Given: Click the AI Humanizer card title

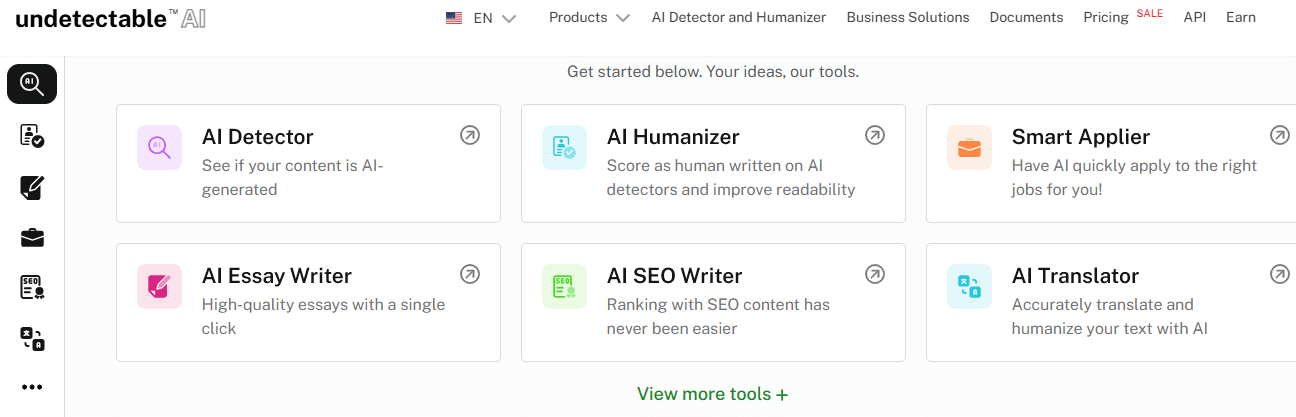Looking at the screenshot, I should tap(673, 137).
